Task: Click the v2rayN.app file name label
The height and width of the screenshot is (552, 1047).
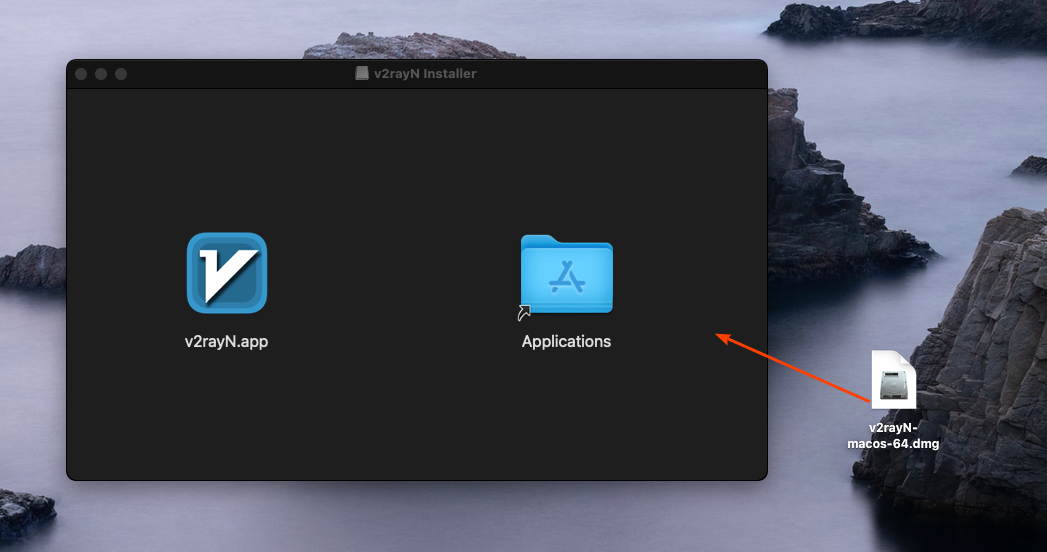Action: (226, 341)
